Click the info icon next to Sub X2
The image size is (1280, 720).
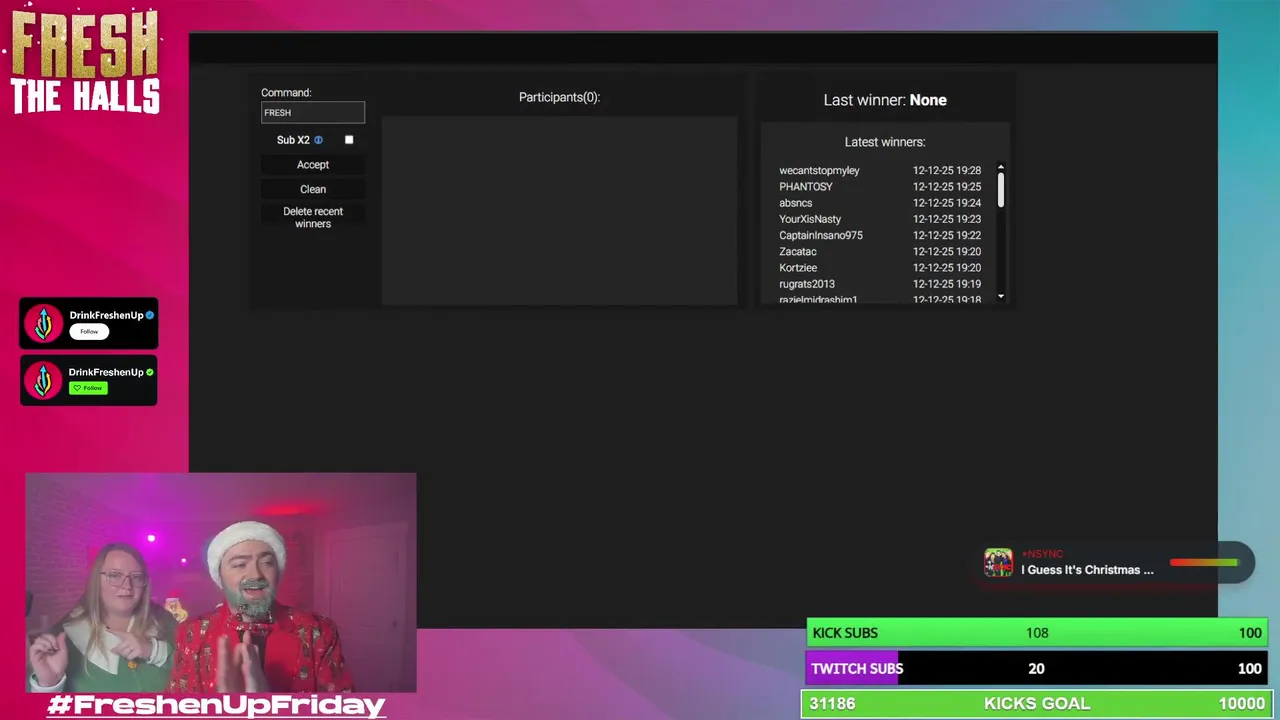pos(319,140)
